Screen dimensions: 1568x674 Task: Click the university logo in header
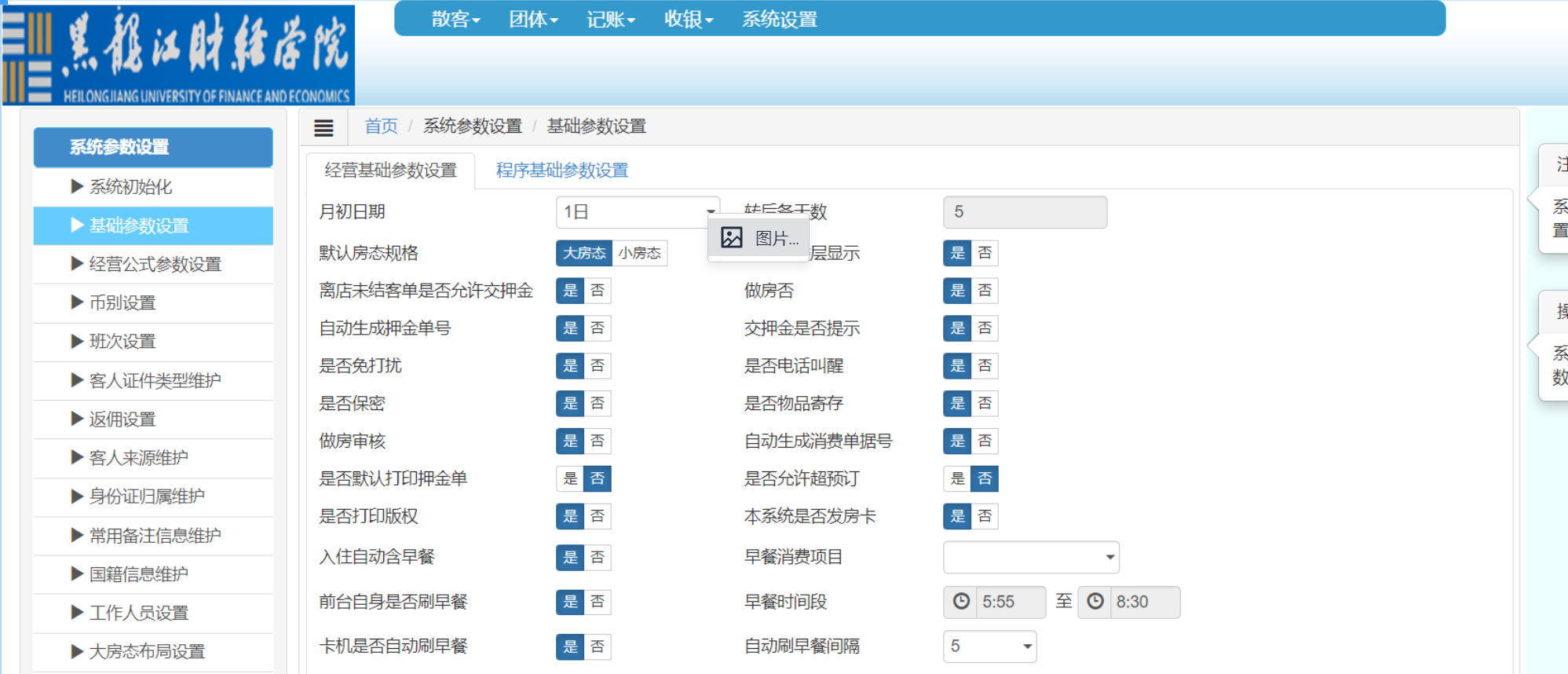tap(179, 55)
